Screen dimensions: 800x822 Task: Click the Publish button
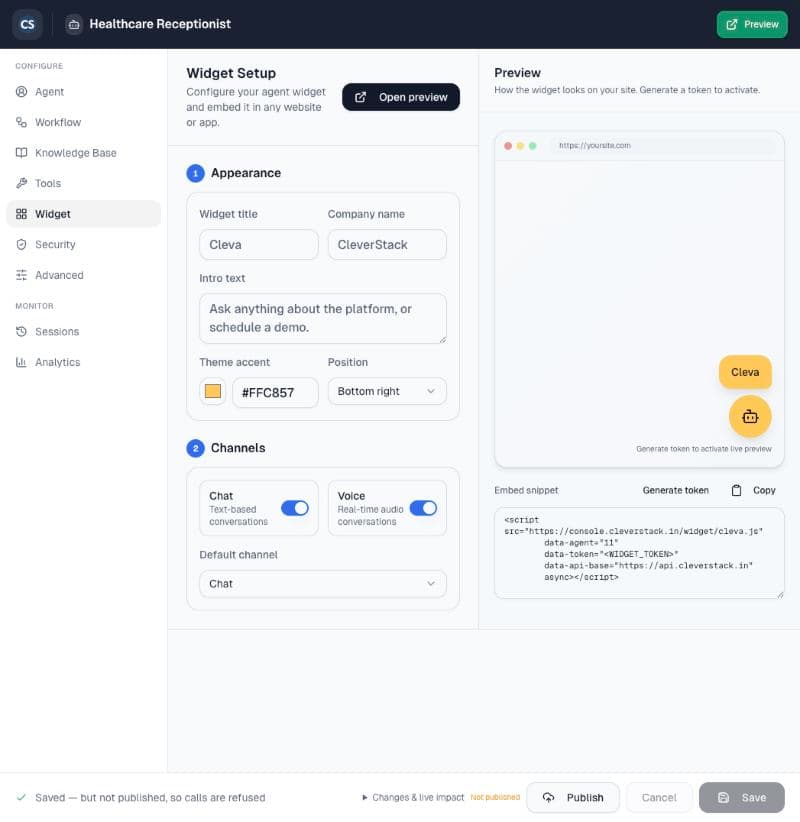[x=572, y=797]
